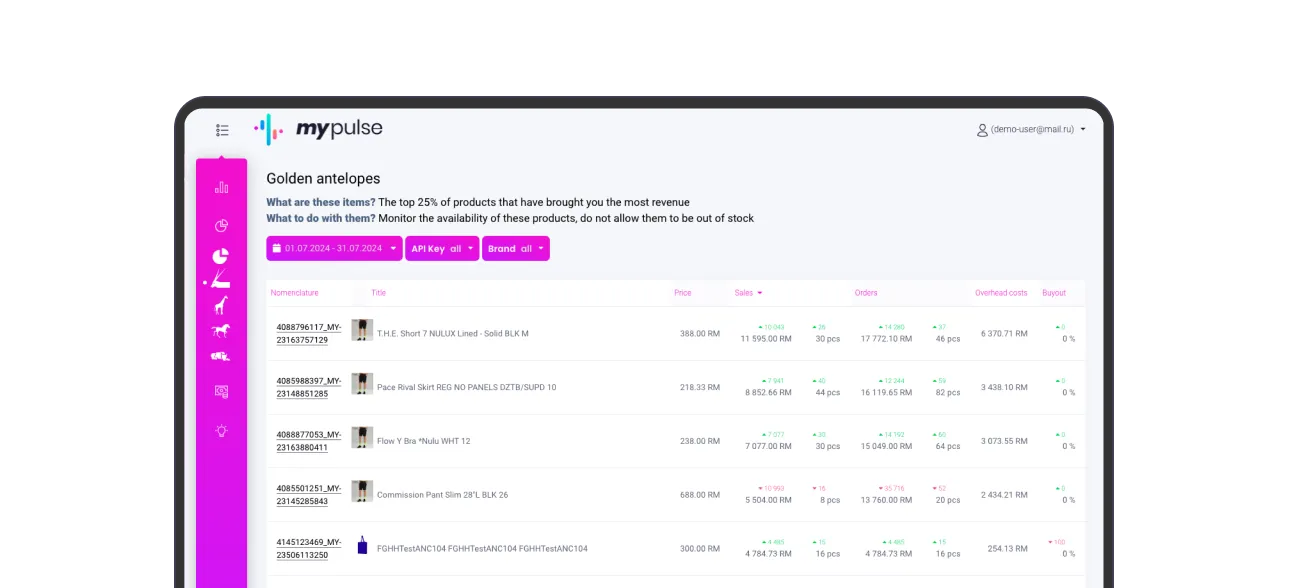Click the Flow Y Bra product thumbnail
This screenshot has height=588, width=1290.
click(362, 438)
